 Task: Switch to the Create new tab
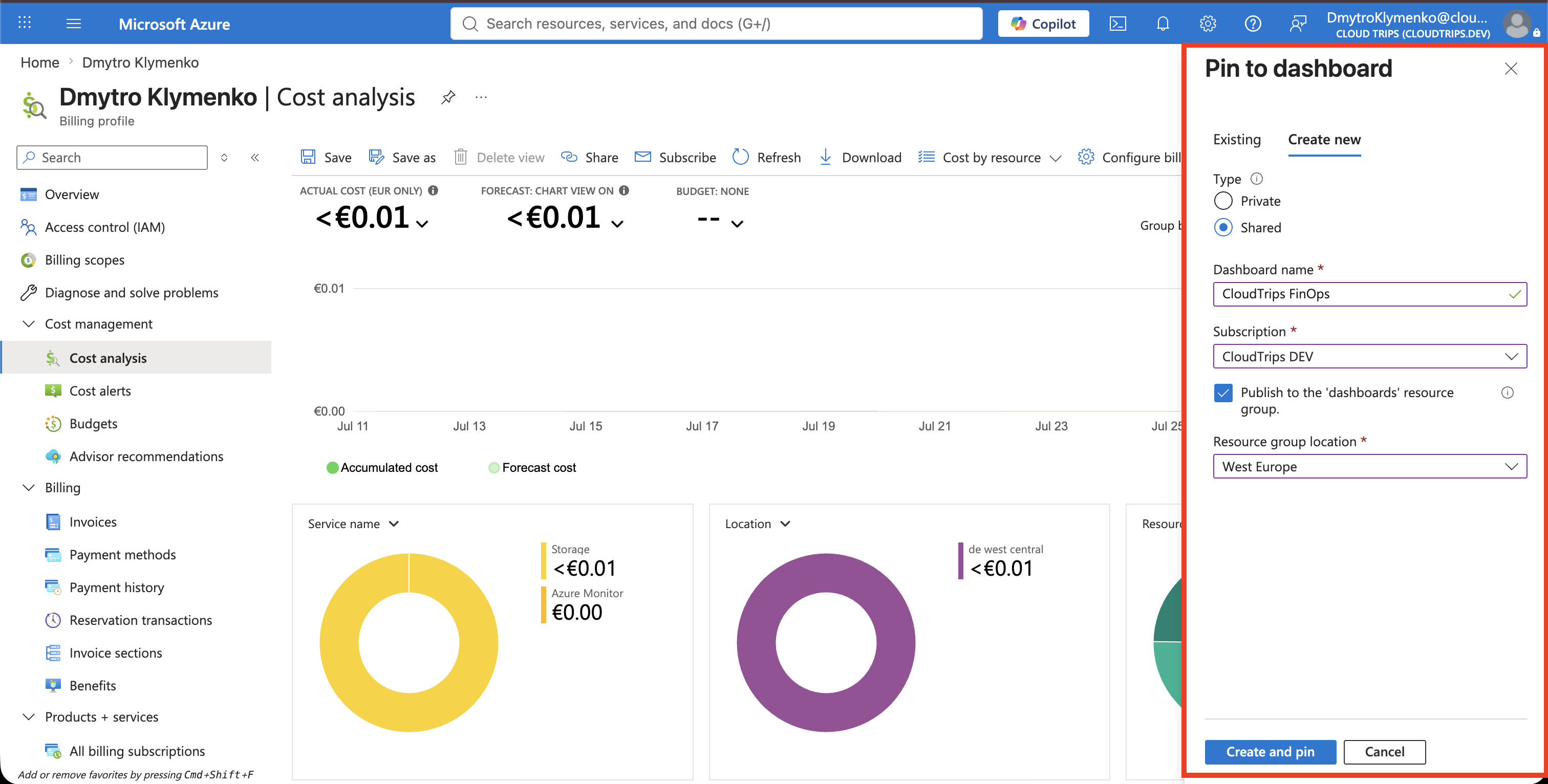click(x=1324, y=139)
